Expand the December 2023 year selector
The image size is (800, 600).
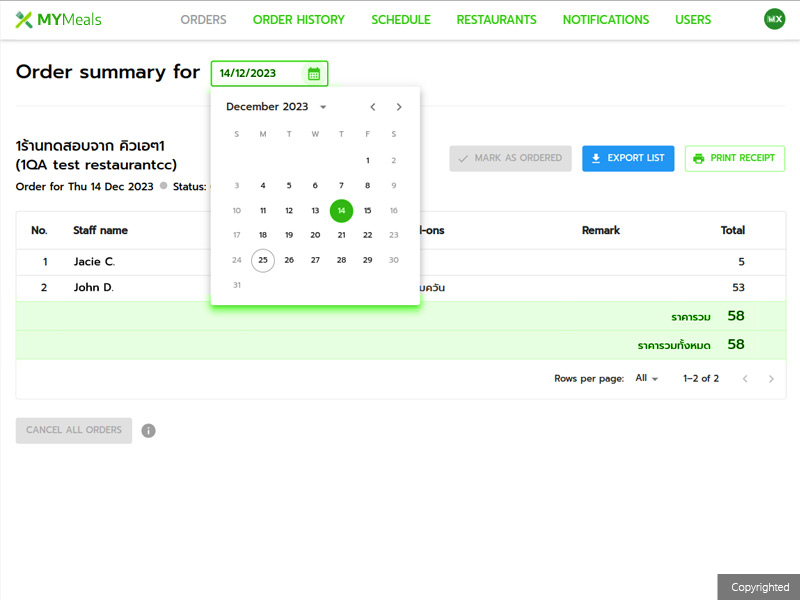click(x=323, y=107)
